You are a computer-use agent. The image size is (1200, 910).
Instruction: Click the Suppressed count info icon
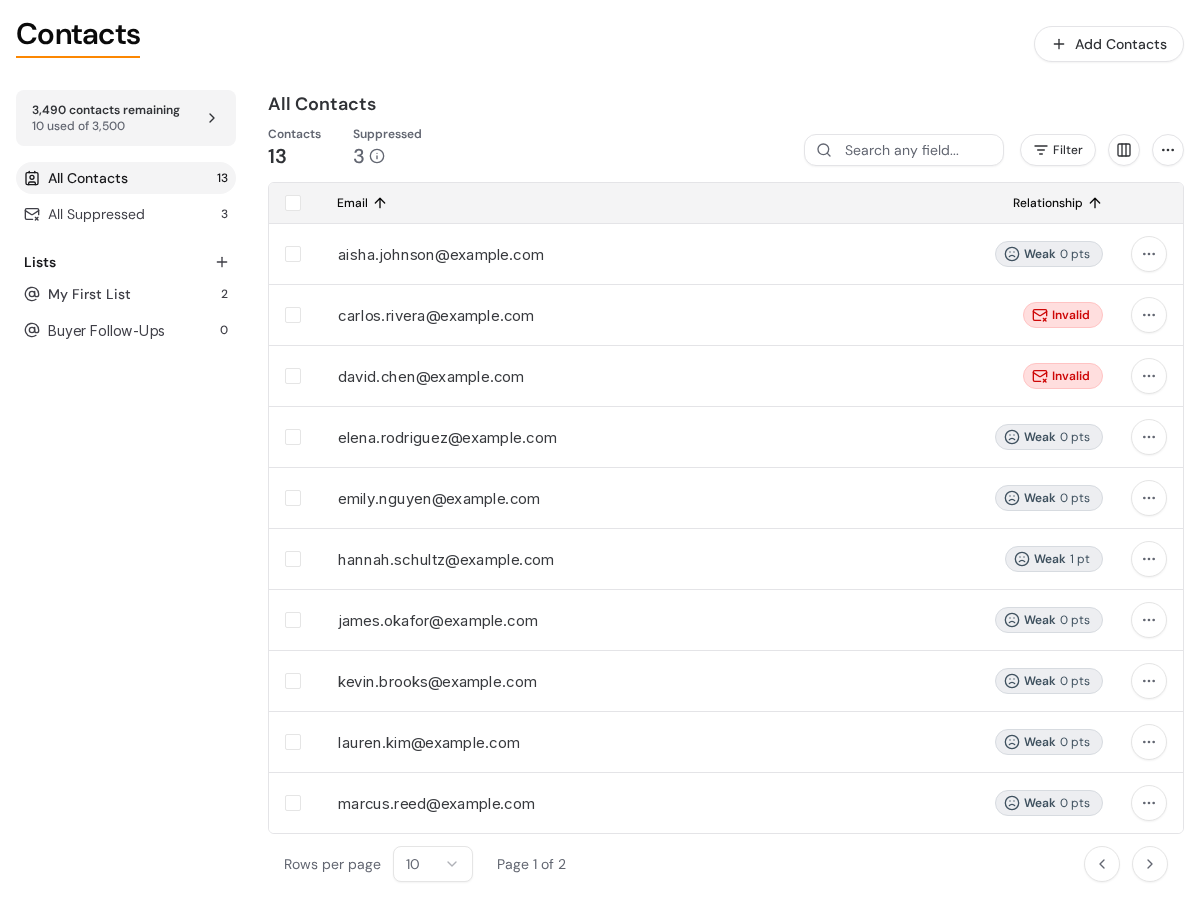(x=377, y=156)
